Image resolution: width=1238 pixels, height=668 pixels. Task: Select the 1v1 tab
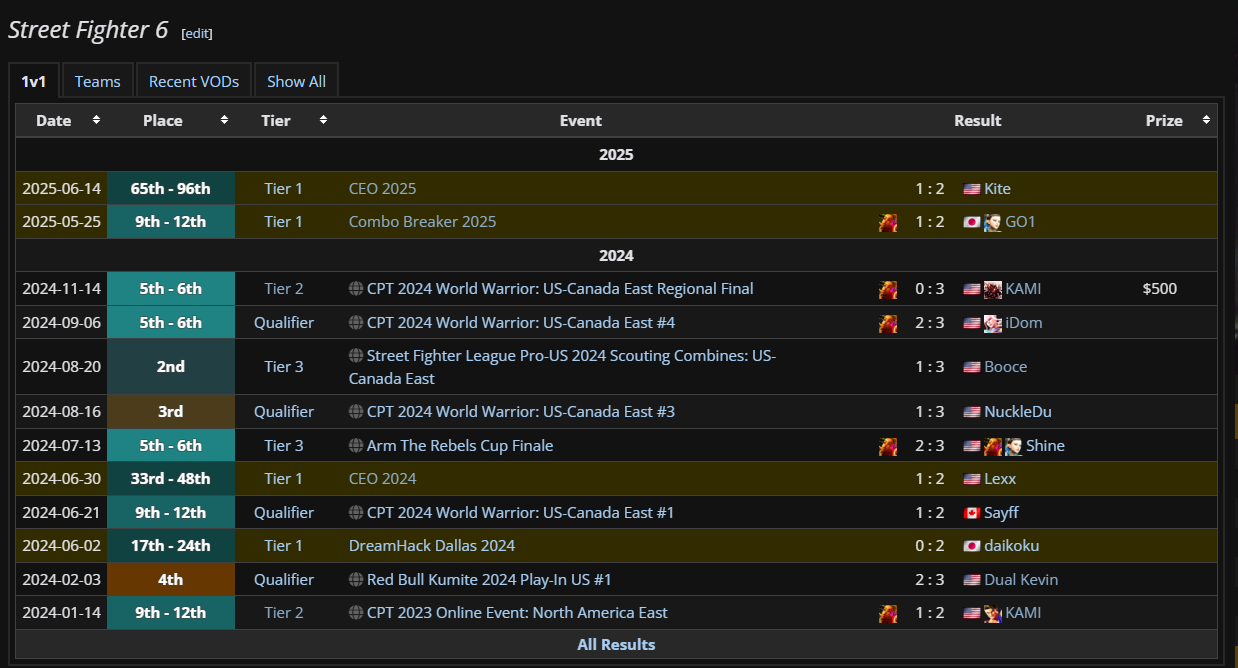[x=34, y=81]
